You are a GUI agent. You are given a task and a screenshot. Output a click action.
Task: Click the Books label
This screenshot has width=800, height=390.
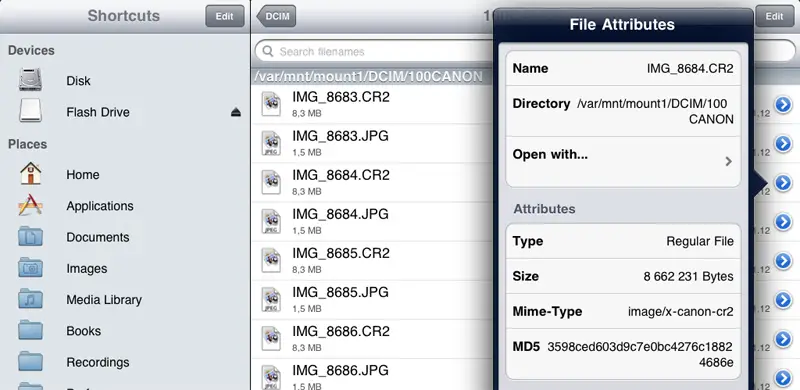tap(84, 331)
